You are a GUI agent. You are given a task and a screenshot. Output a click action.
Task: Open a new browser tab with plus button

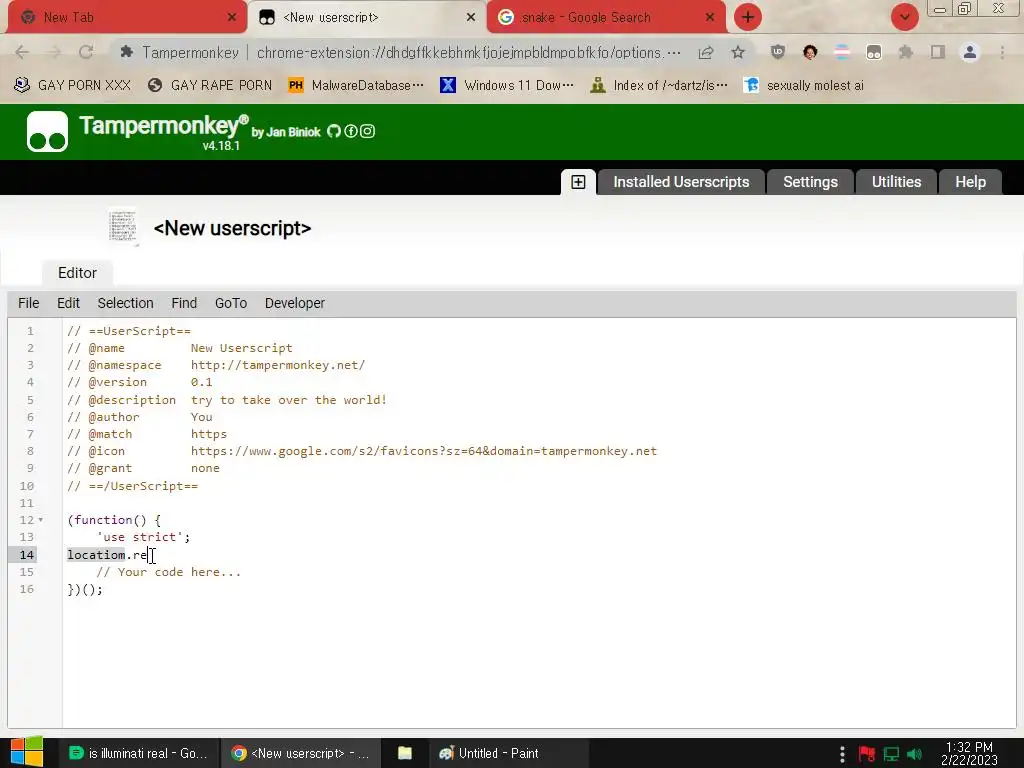tap(748, 17)
